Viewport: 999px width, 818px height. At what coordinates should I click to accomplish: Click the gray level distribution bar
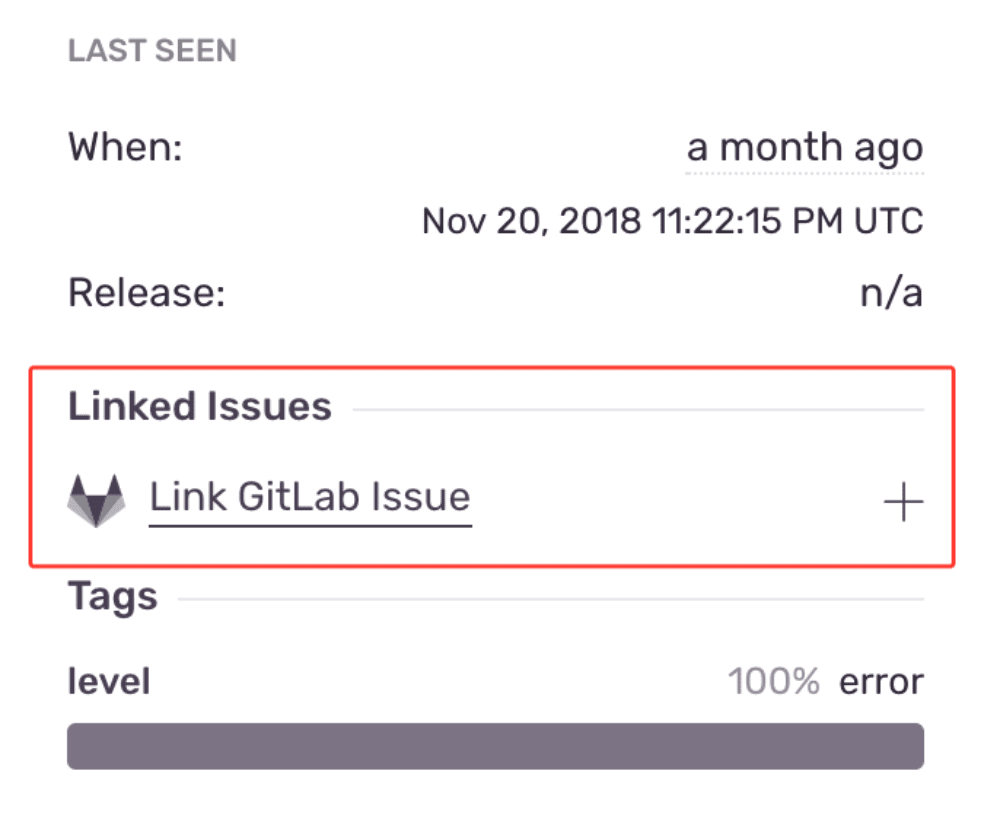[x=497, y=744]
